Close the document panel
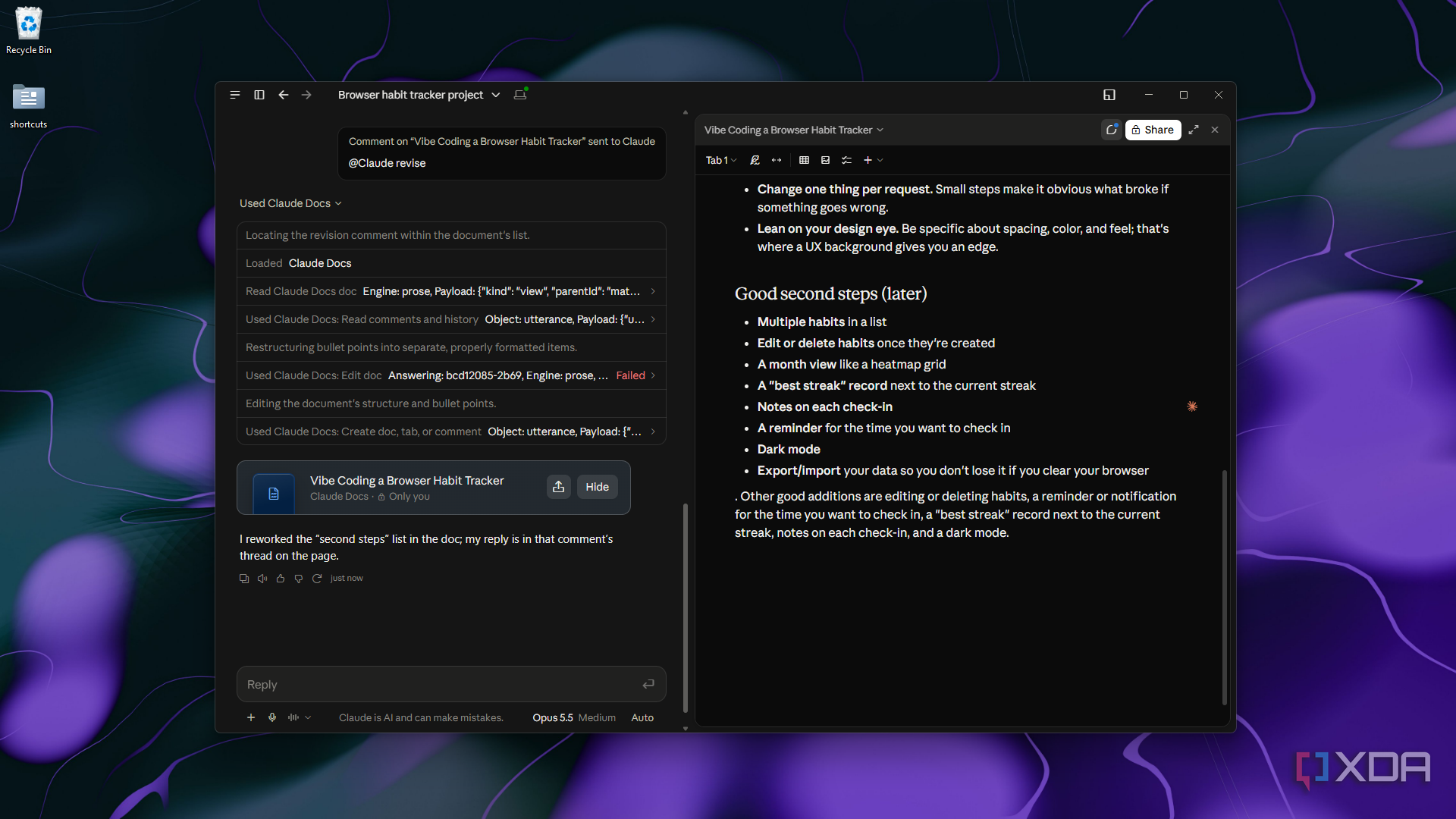Image resolution: width=1456 pixels, height=819 pixels. 1215,130
